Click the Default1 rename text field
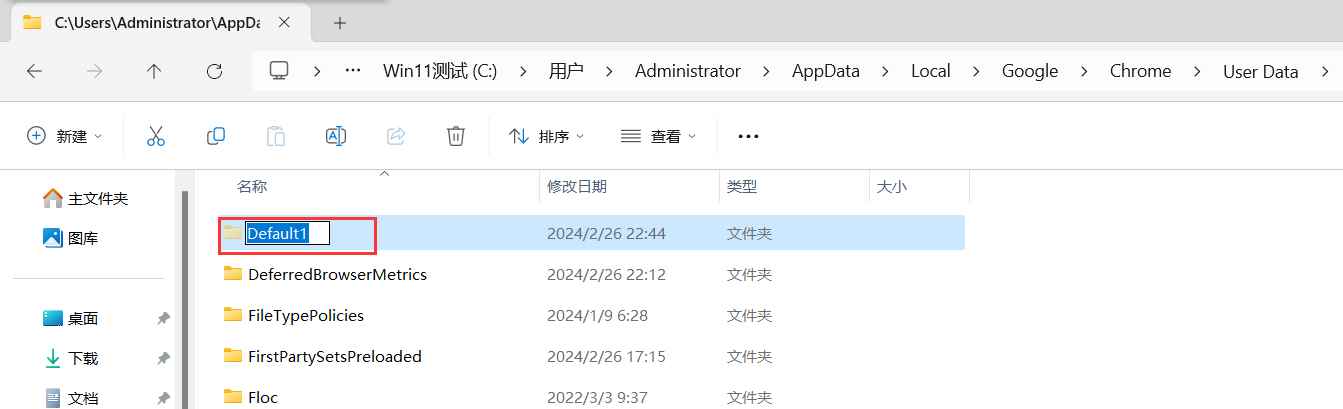The height and width of the screenshot is (409, 1343). (288, 234)
